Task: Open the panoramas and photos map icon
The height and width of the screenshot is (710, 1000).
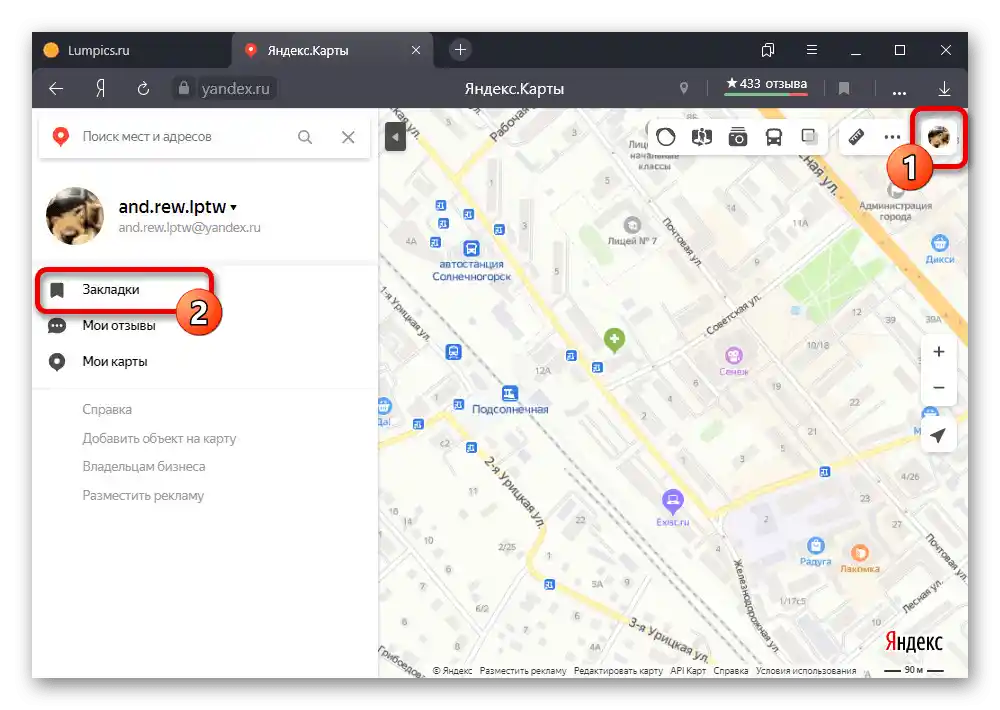Action: pos(702,137)
